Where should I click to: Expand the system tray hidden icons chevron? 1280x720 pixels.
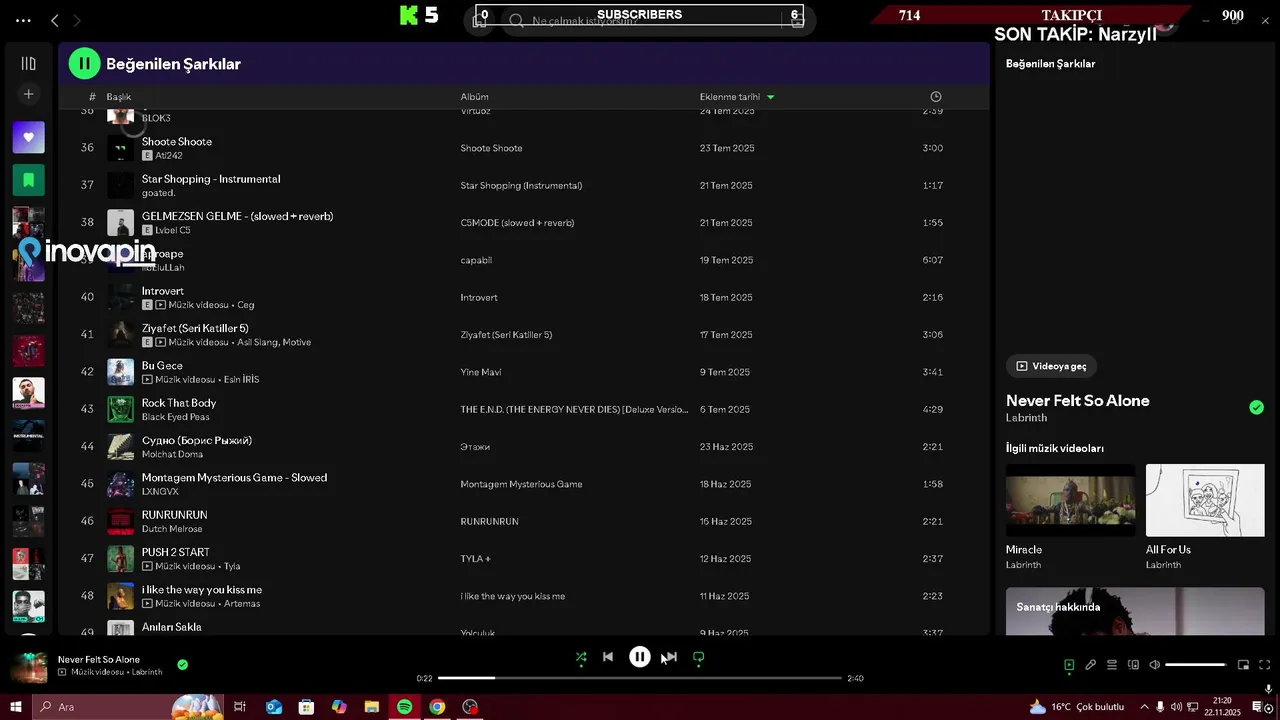(x=1144, y=707)
